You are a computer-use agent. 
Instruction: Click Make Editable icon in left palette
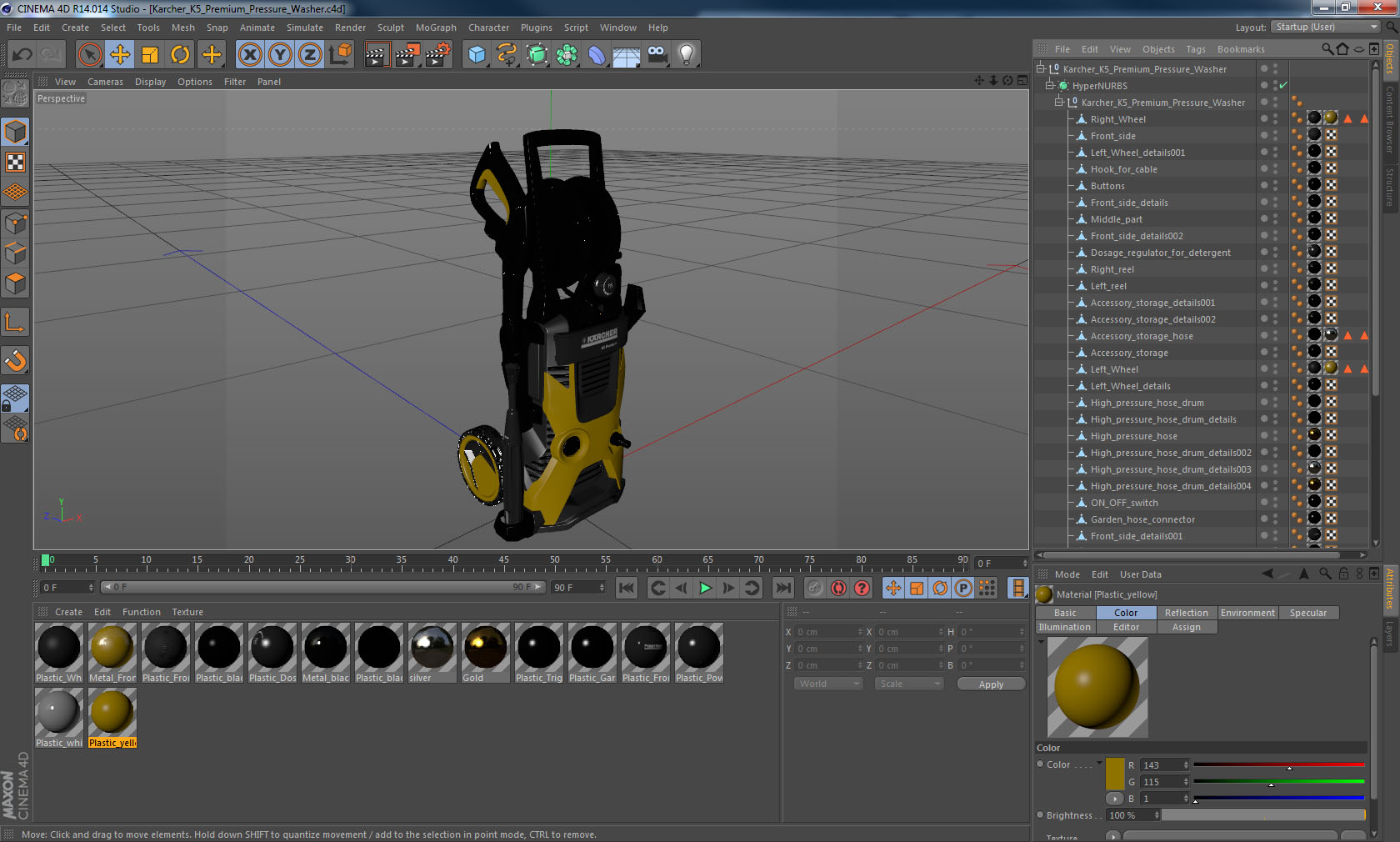click(x=15, y=93)
